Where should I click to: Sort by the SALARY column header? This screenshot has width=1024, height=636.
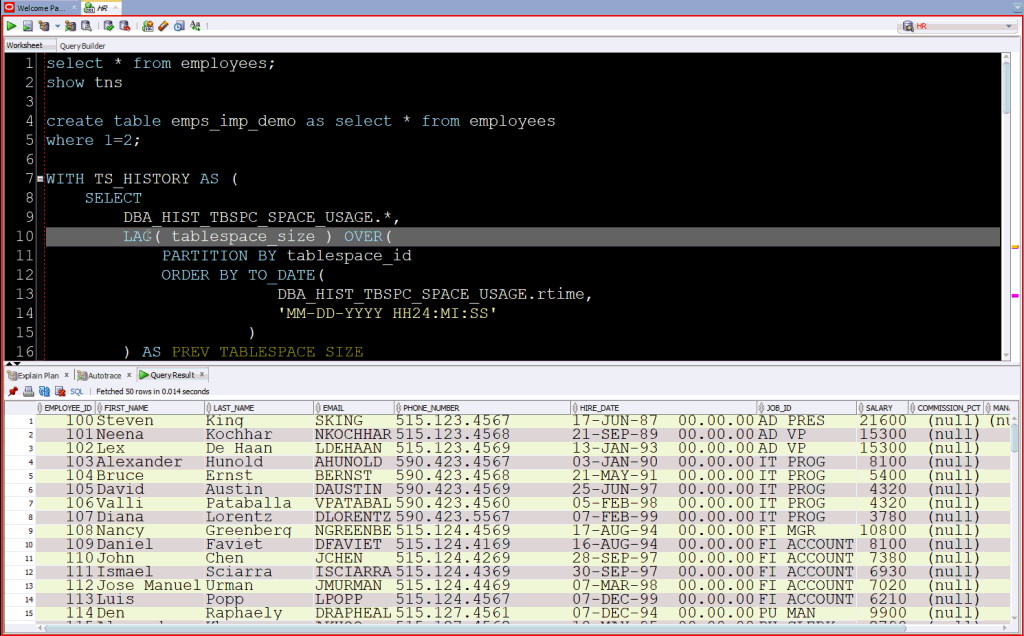[880, 408]
